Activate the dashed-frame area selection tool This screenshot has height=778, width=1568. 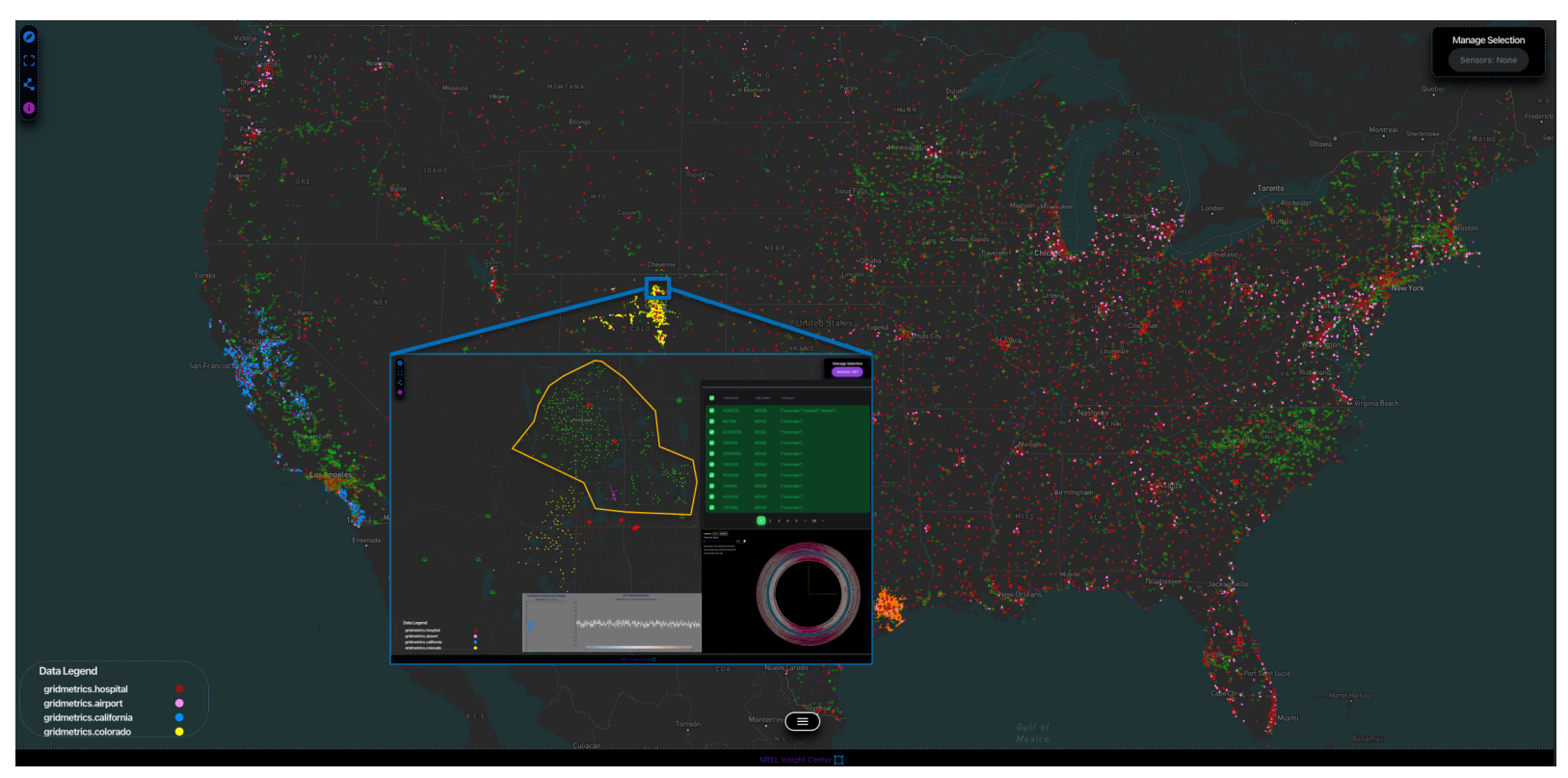click(x=29, y=60)
